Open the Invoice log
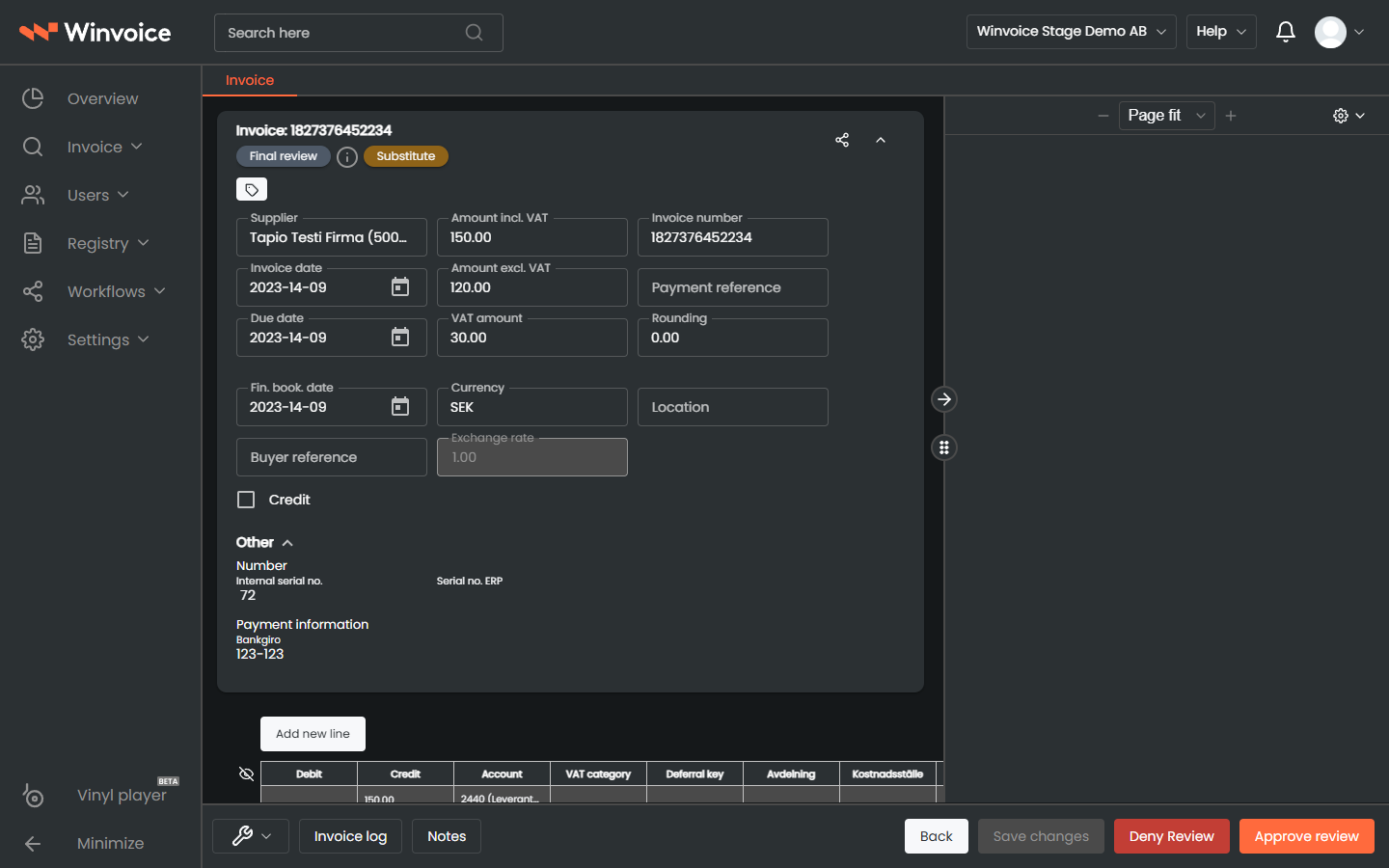1389x868 pixels. click(x=350, y=836)
